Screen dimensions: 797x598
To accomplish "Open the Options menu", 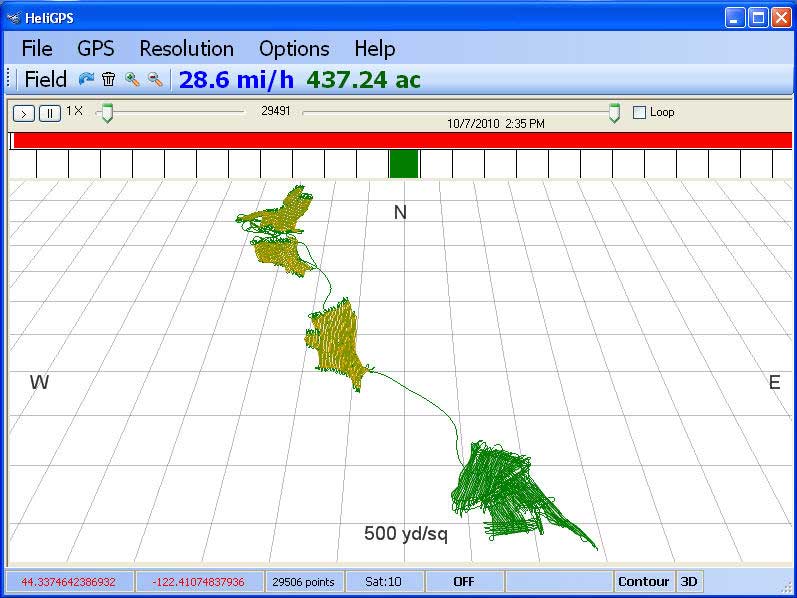I will point(294,49).
